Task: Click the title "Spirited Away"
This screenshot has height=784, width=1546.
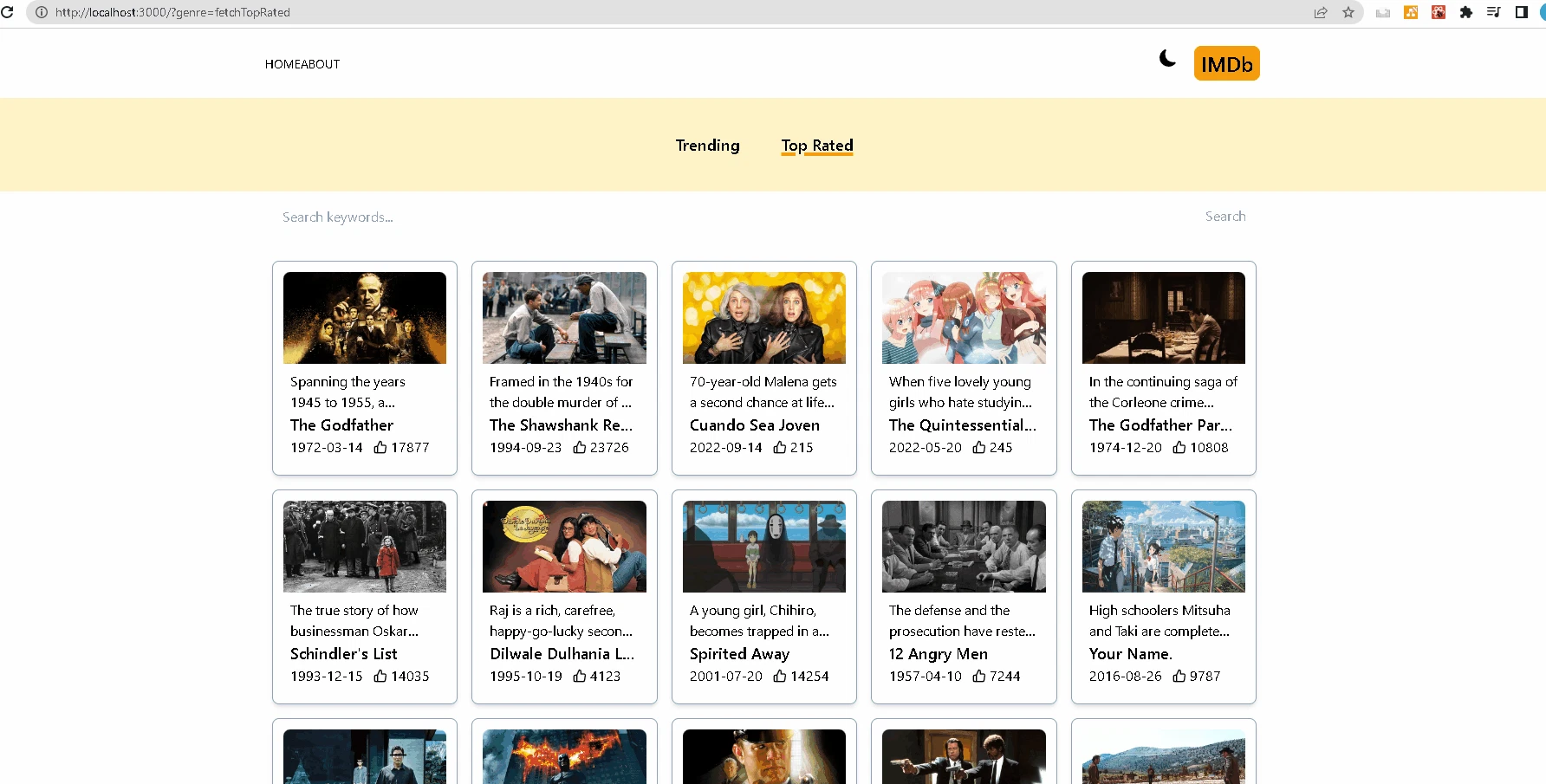Action: [740, 654]
